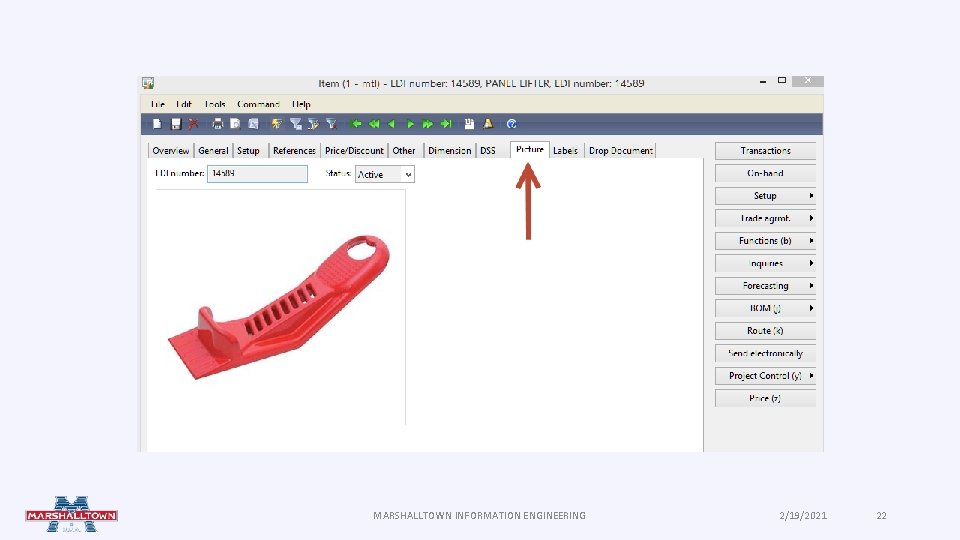Click the red panel lifter picture

pyautogui.click(x=279, y=307)
